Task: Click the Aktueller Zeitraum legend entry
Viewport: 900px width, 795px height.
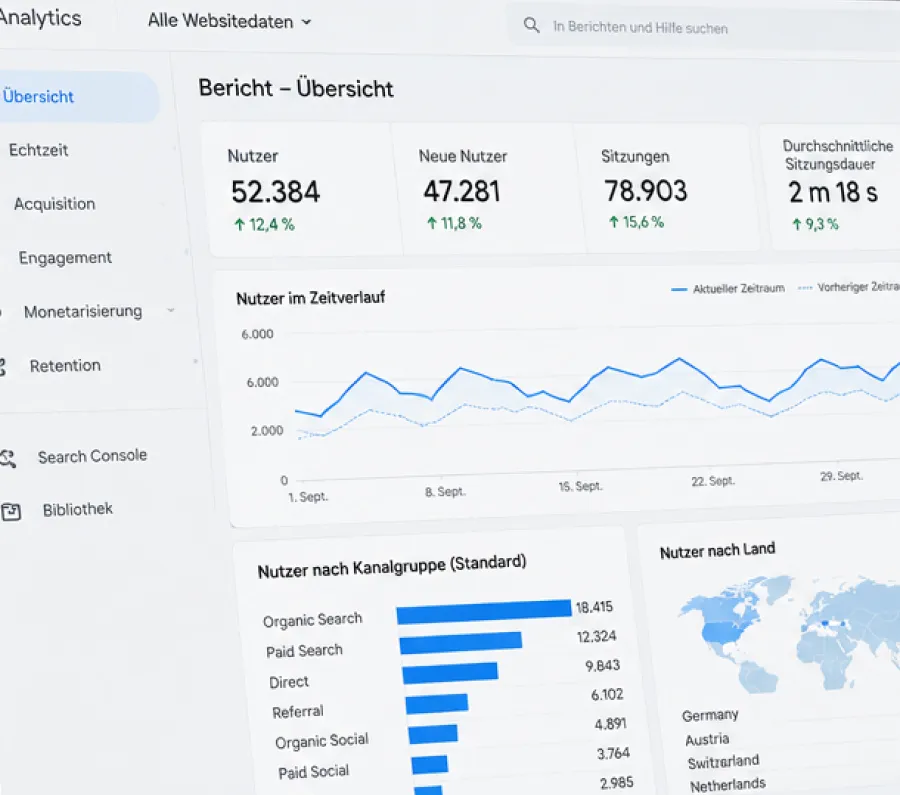Action: pyautogui.click(x=728, y=289)
